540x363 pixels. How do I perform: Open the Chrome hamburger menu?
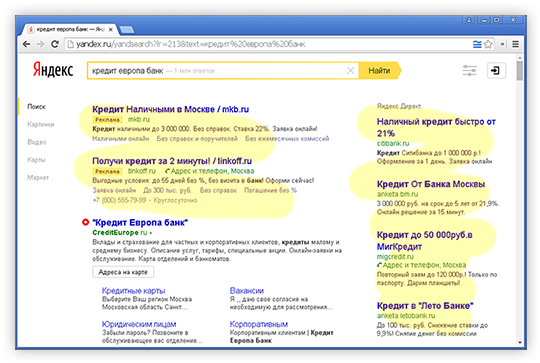click(516, 44)
